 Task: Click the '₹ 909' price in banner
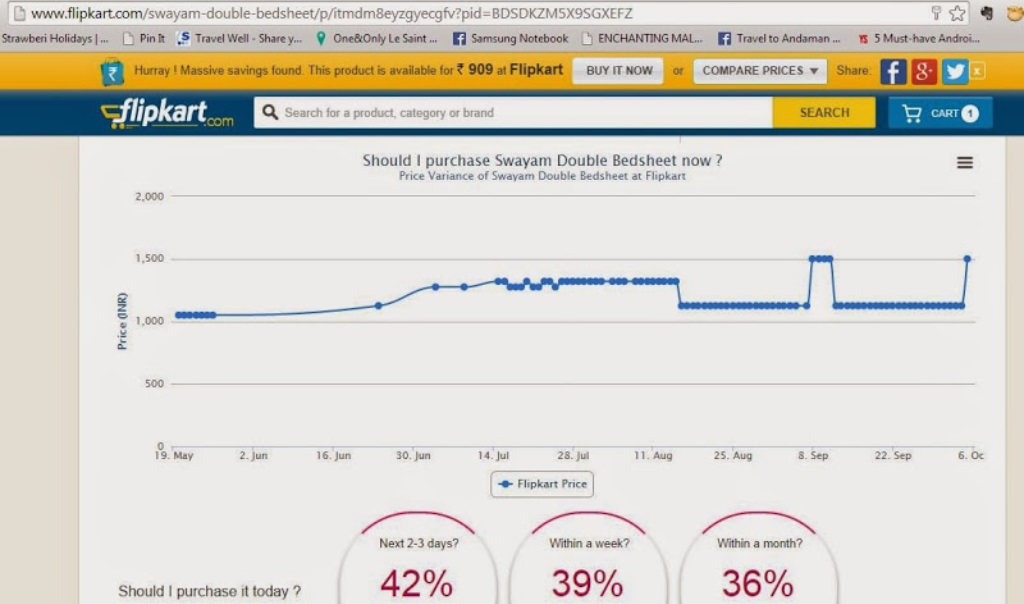[x=475, y=70]
